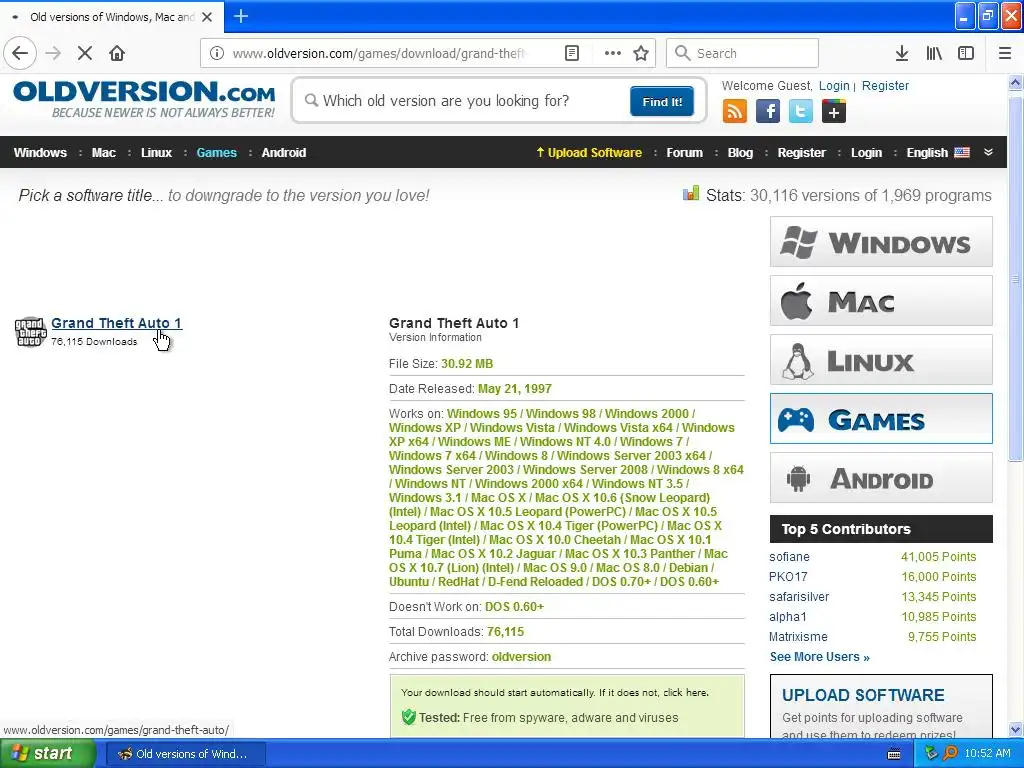The width and height of the screenshot is (1024, 768).
Task: Click Register link beside Welcome Guest
Action: pyautogui.click(x=885, y=86)
